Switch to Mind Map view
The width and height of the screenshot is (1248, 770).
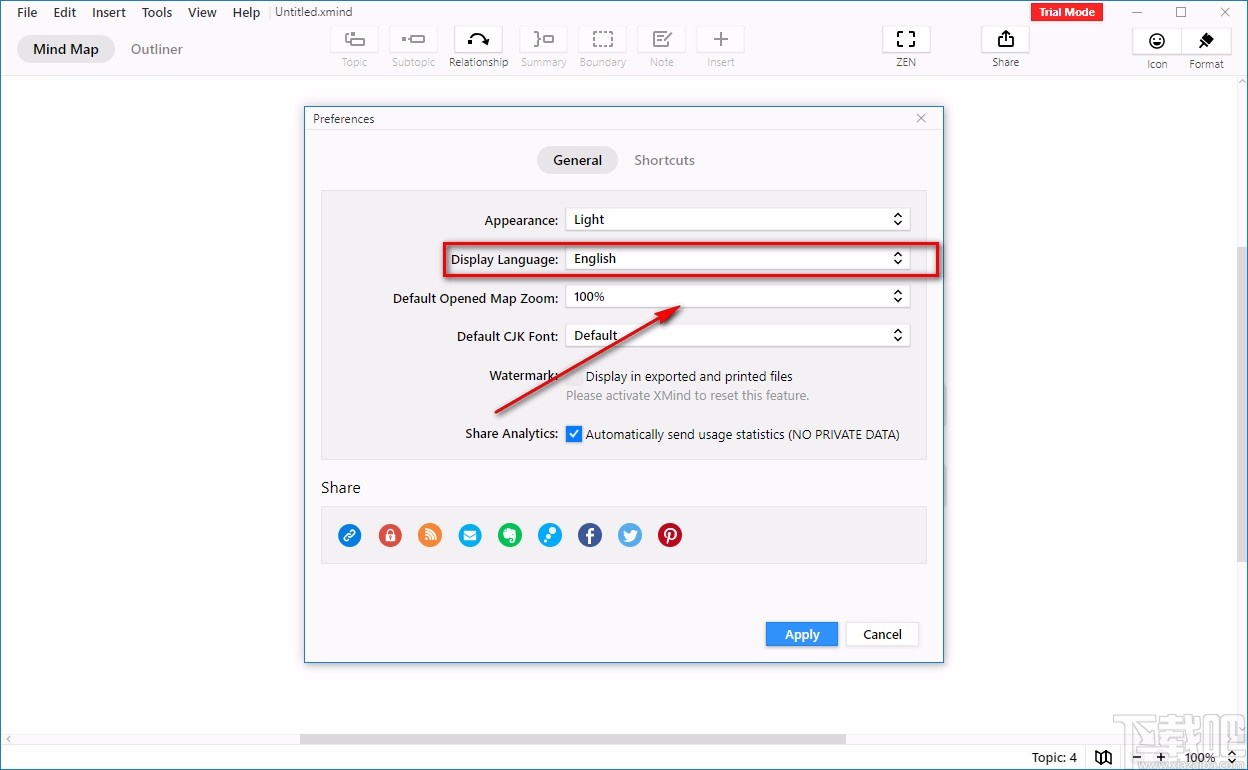pos(66,49)
